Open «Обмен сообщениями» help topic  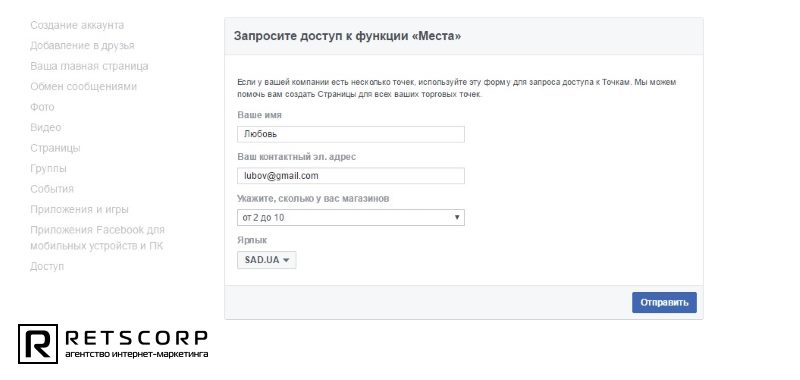pyautogui.click(x=84, y=87)
